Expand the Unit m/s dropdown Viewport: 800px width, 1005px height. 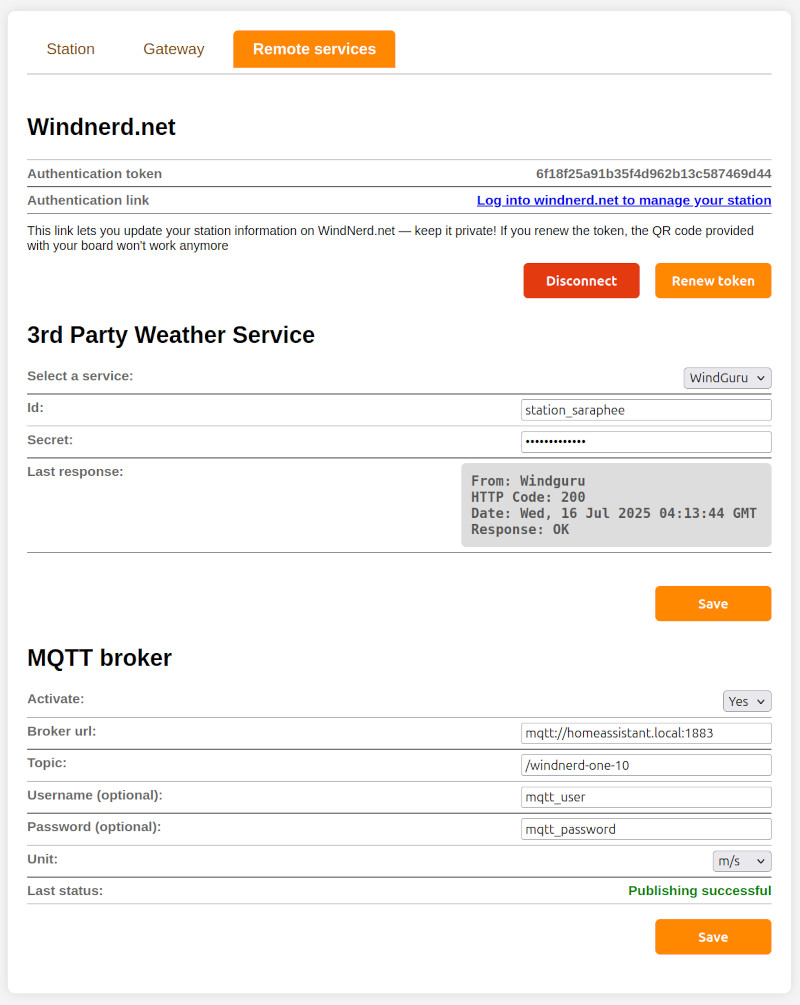[742, 861]
